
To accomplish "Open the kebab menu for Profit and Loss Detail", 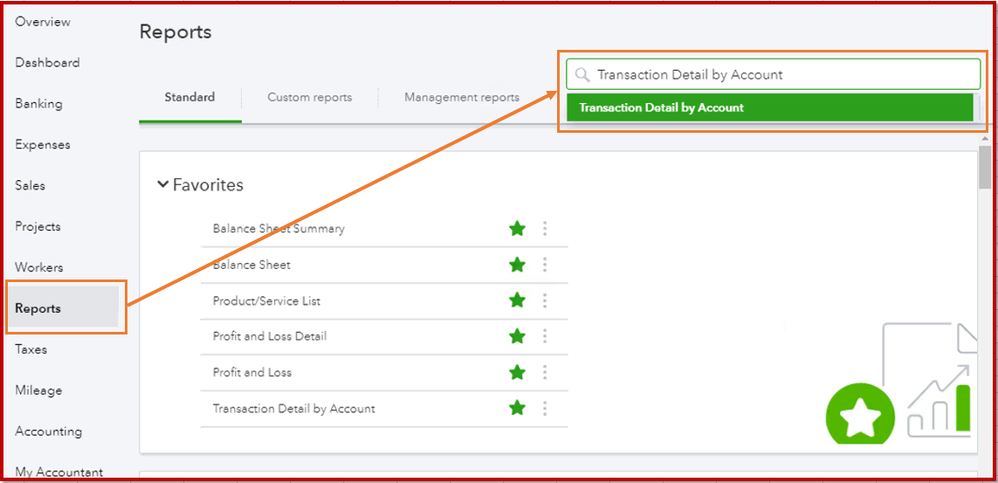I will 544,335.
